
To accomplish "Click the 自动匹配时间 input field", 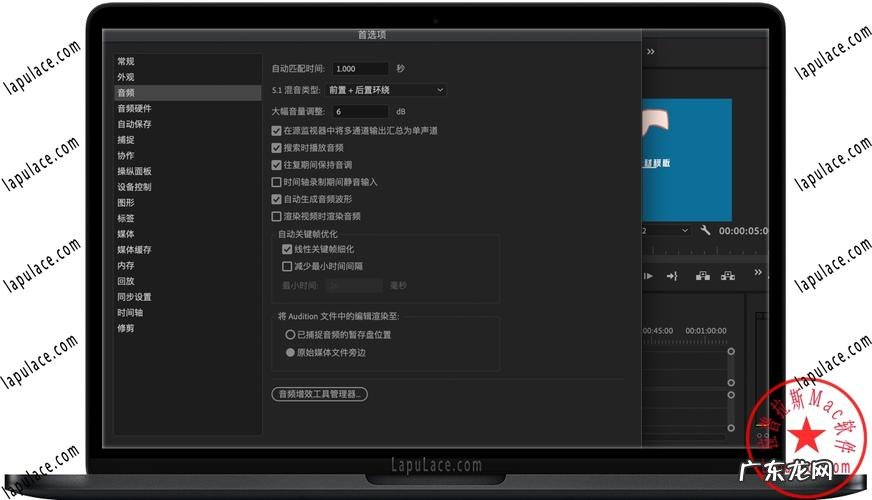I will [360, 69].
